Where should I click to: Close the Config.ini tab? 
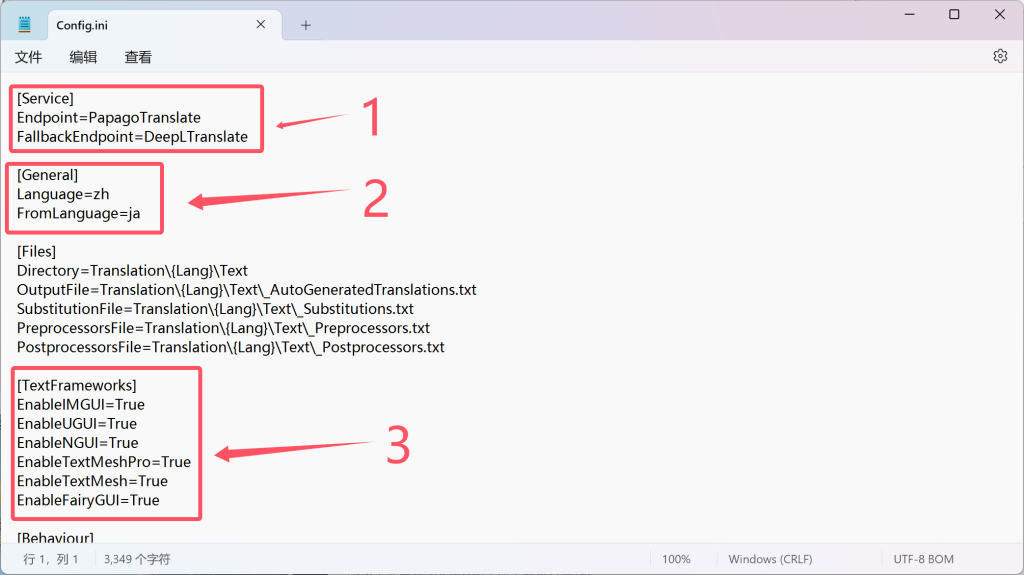coord(262,25)
